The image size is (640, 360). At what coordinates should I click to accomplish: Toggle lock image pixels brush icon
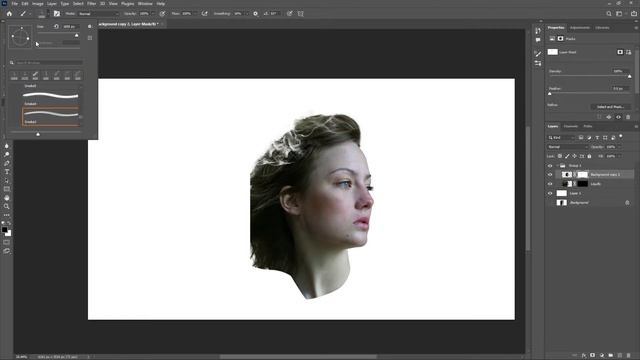click(567, 156)
